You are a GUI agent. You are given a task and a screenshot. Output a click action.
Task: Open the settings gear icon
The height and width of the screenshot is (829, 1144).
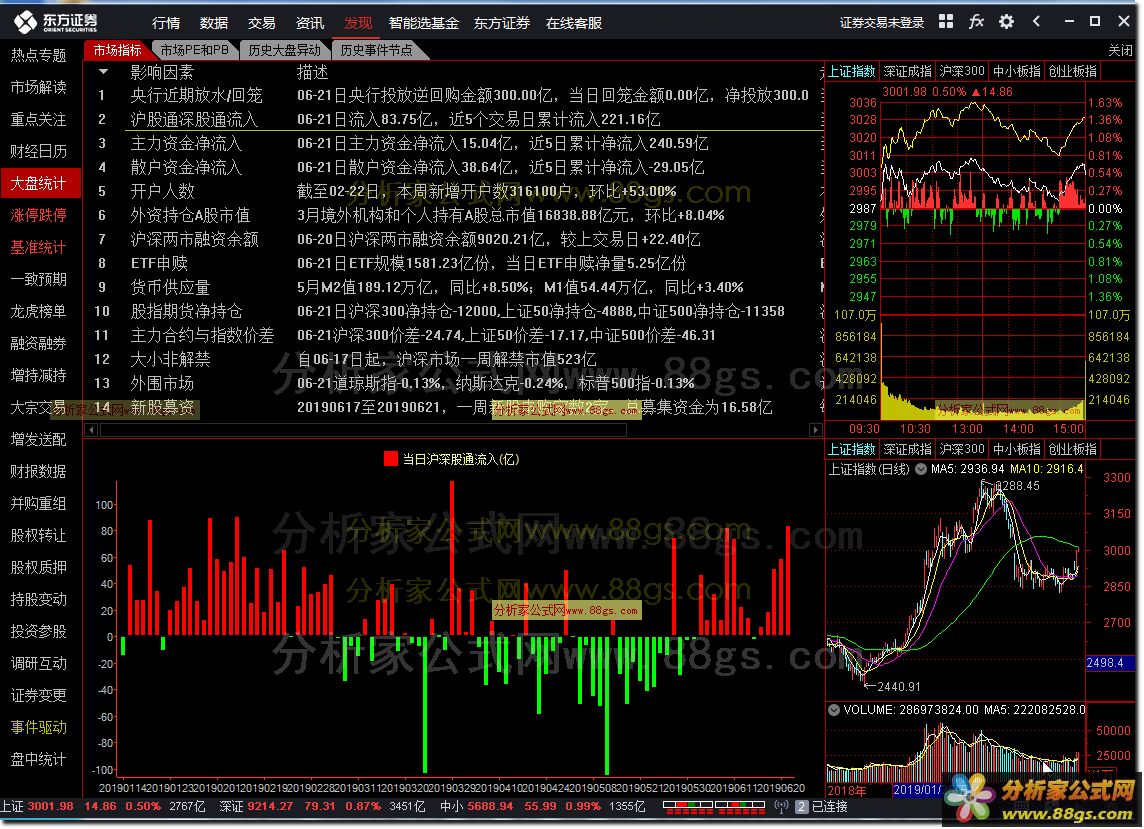click(x=1006, y=22)
